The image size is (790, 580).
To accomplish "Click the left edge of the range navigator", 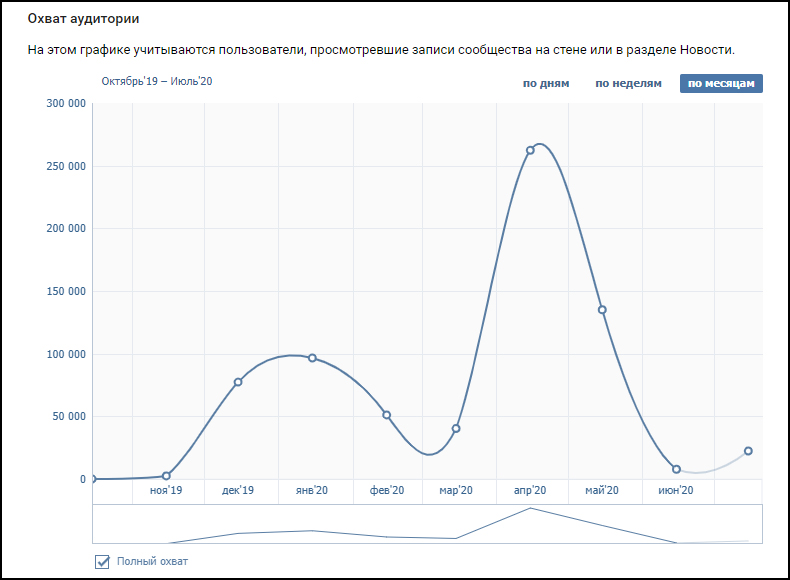I will tap(93, 524).
